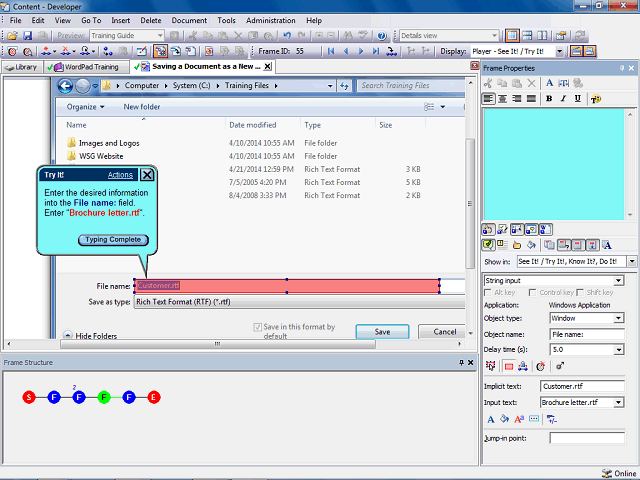This screenshot has width=640, height=480.
Task: Close the Saving a Document tab
Action: [267, 67]
